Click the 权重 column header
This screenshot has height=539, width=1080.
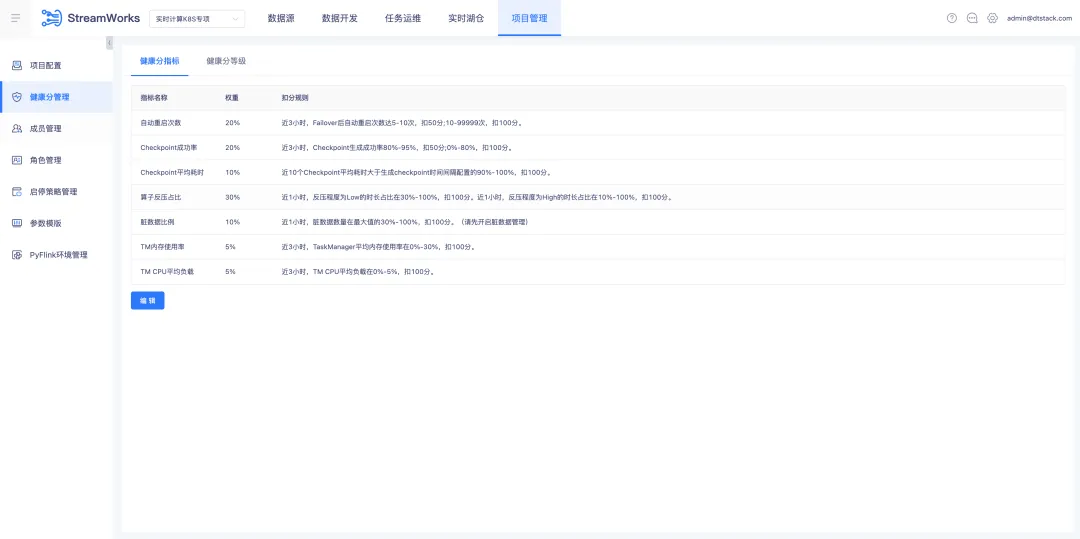[231, 98]
